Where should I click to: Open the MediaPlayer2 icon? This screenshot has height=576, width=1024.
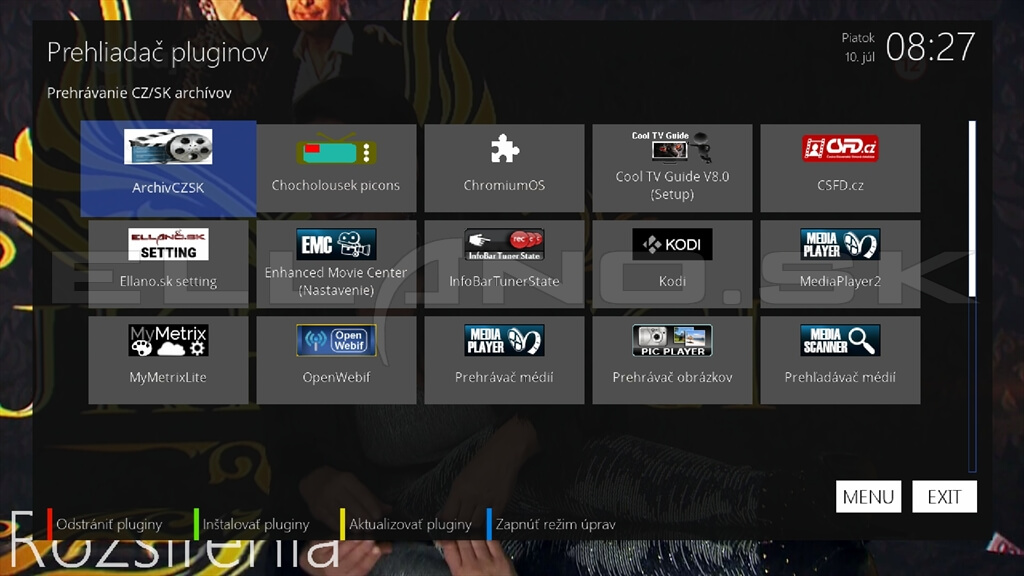[x=840, y=244]
